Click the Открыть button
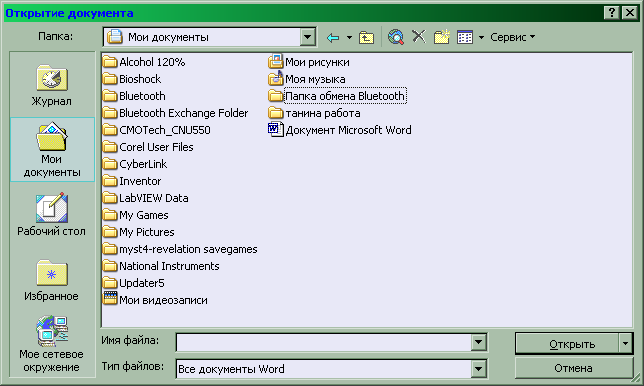This screenshot has width=644, height=386. pos(567,344)
